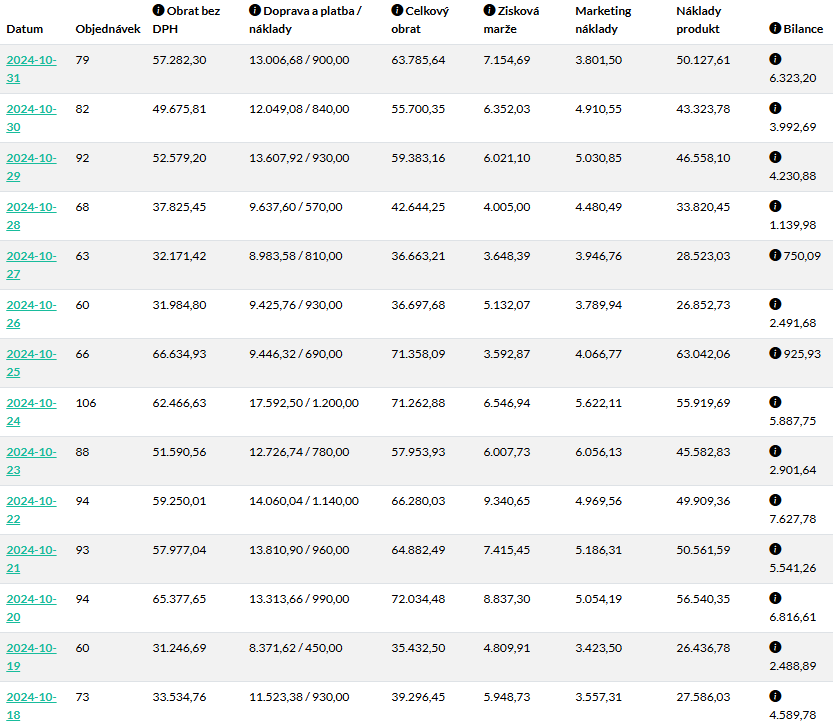
Task: Click info icon next to 750,09 balance
Action: pos(775,256)
